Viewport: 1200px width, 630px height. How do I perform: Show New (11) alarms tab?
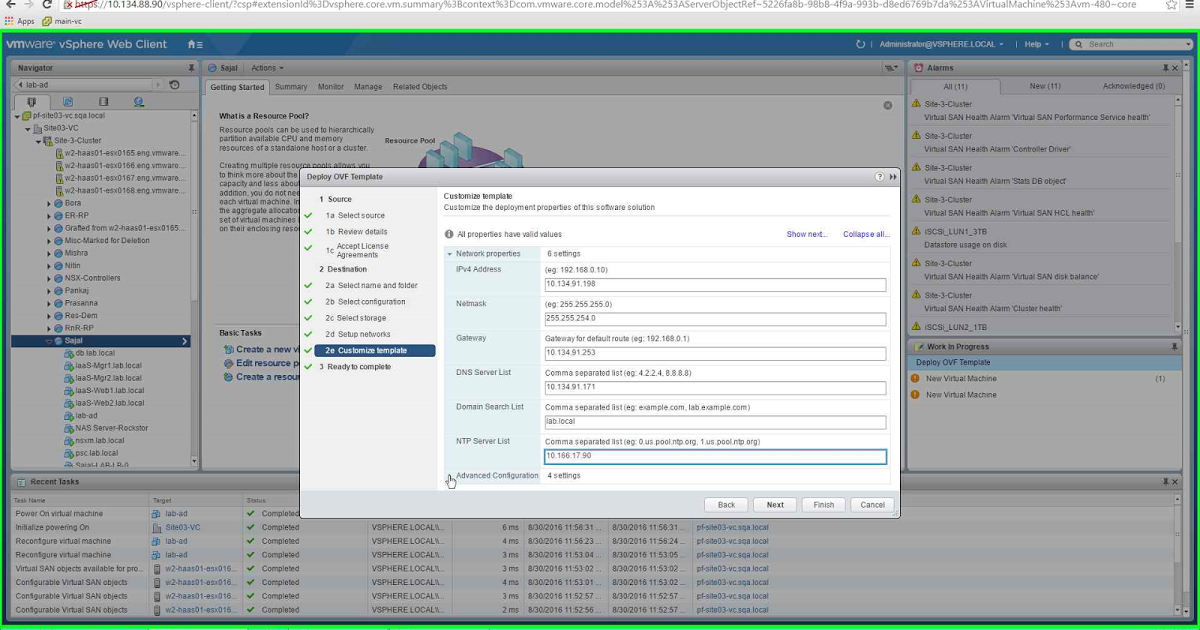pos(1043,86)
